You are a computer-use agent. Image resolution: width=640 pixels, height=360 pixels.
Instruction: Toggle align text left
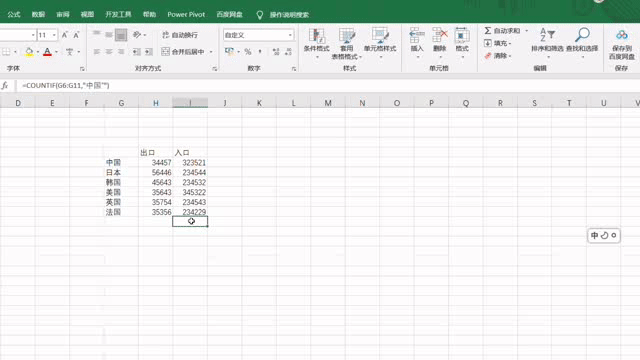(97, 52)
